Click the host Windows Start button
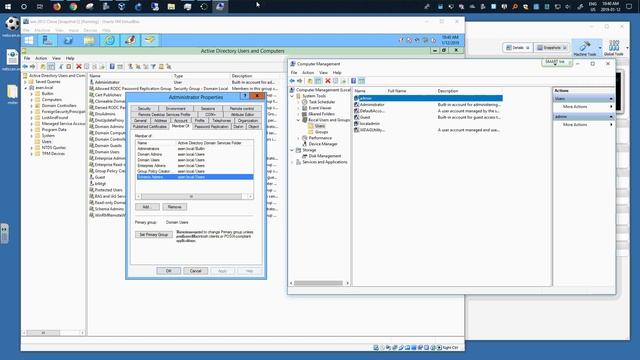 (x=8, y=7)
